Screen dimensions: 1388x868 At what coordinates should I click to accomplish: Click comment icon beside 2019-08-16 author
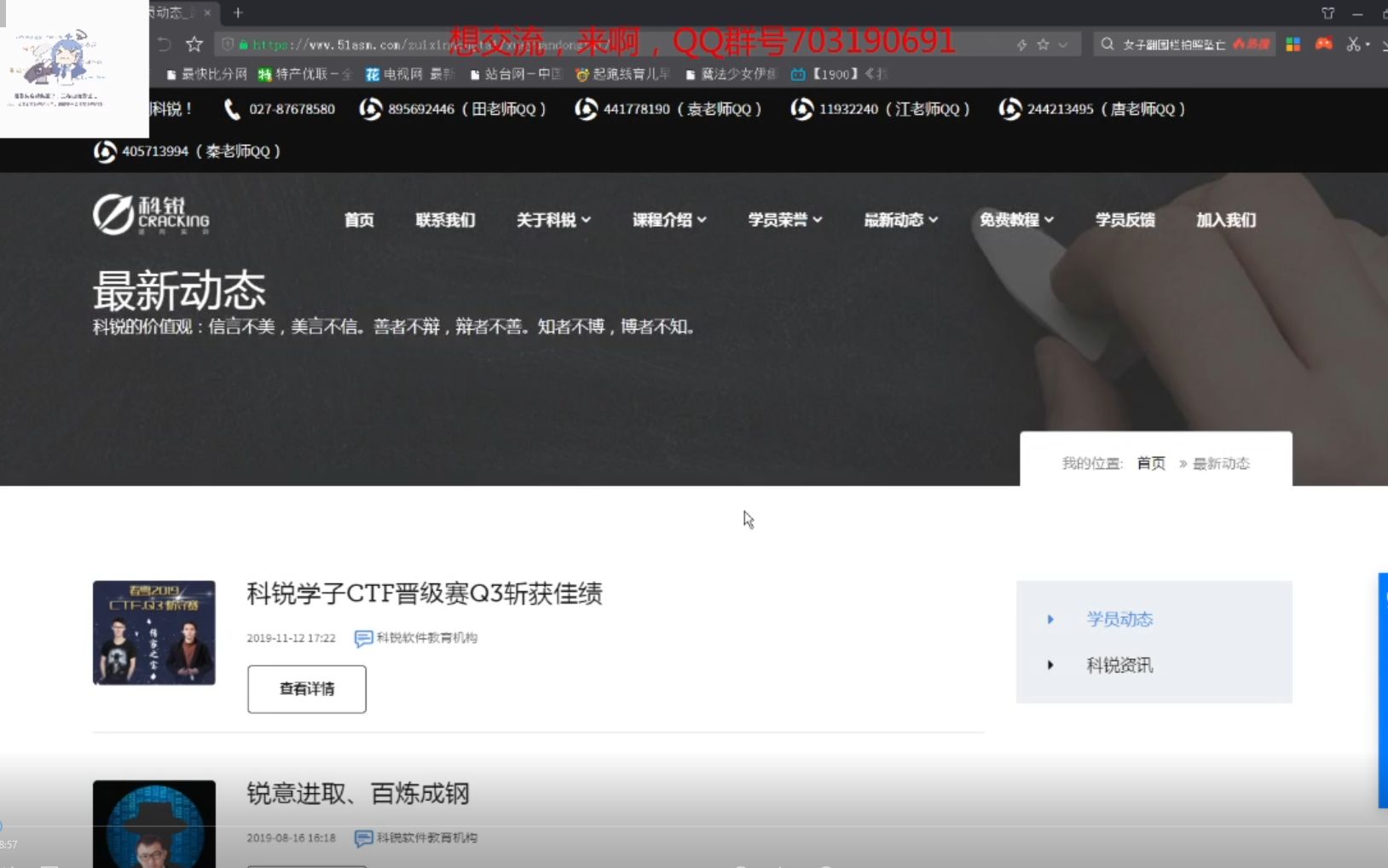tap(363, 838)
